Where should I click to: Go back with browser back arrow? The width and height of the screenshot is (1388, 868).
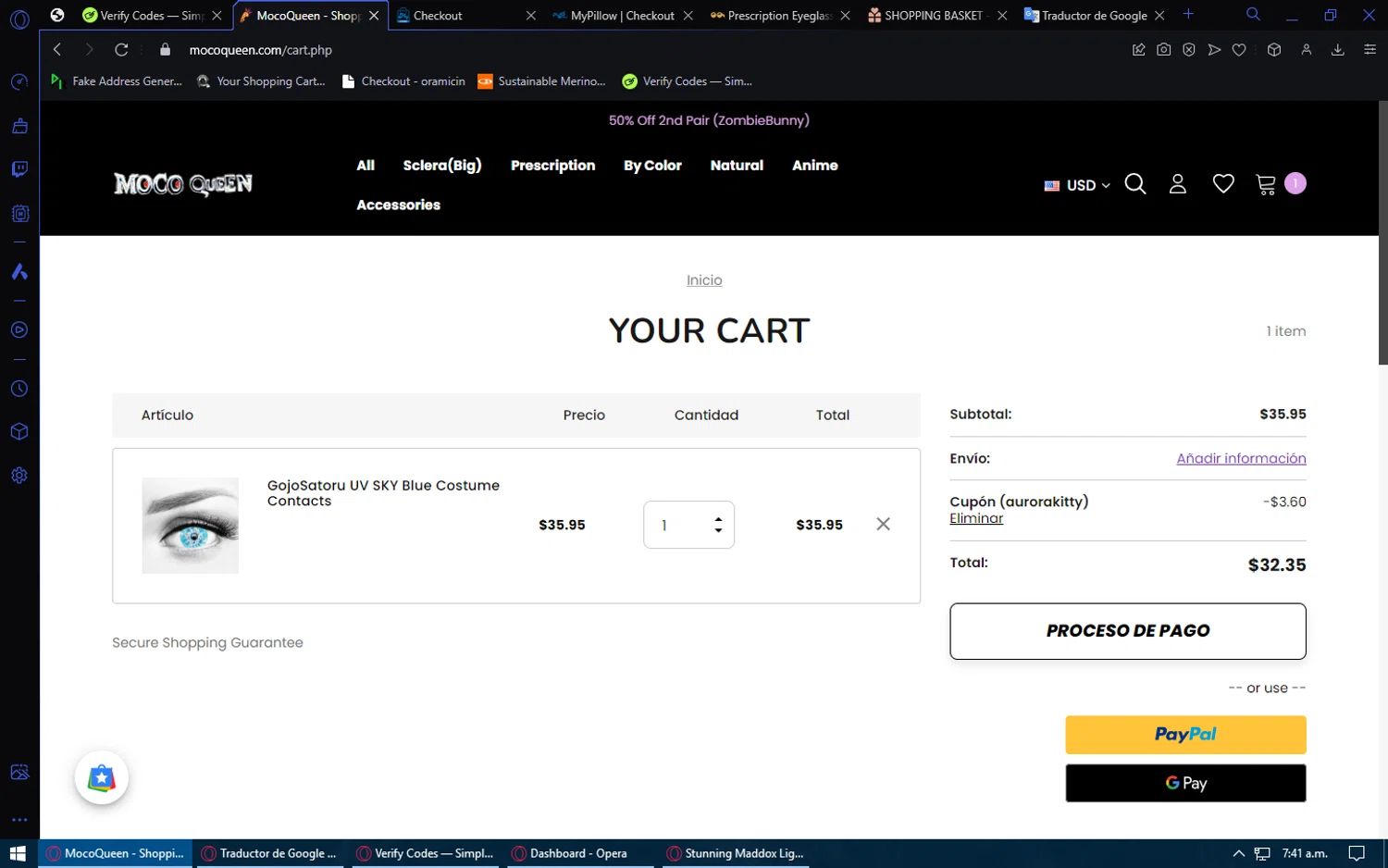tap(57, 50)
